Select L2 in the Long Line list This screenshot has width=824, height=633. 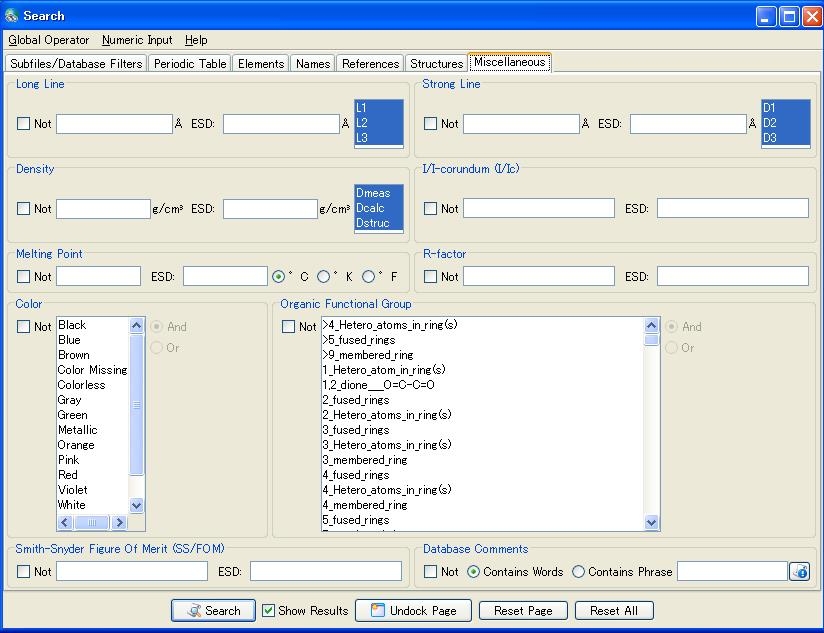pos(378,123)
